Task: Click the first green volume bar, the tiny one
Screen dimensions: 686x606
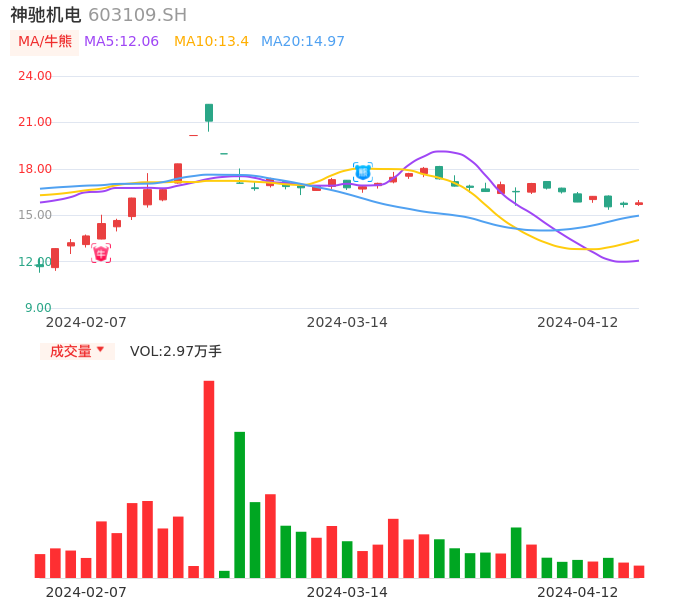Action: click(224, 574)
